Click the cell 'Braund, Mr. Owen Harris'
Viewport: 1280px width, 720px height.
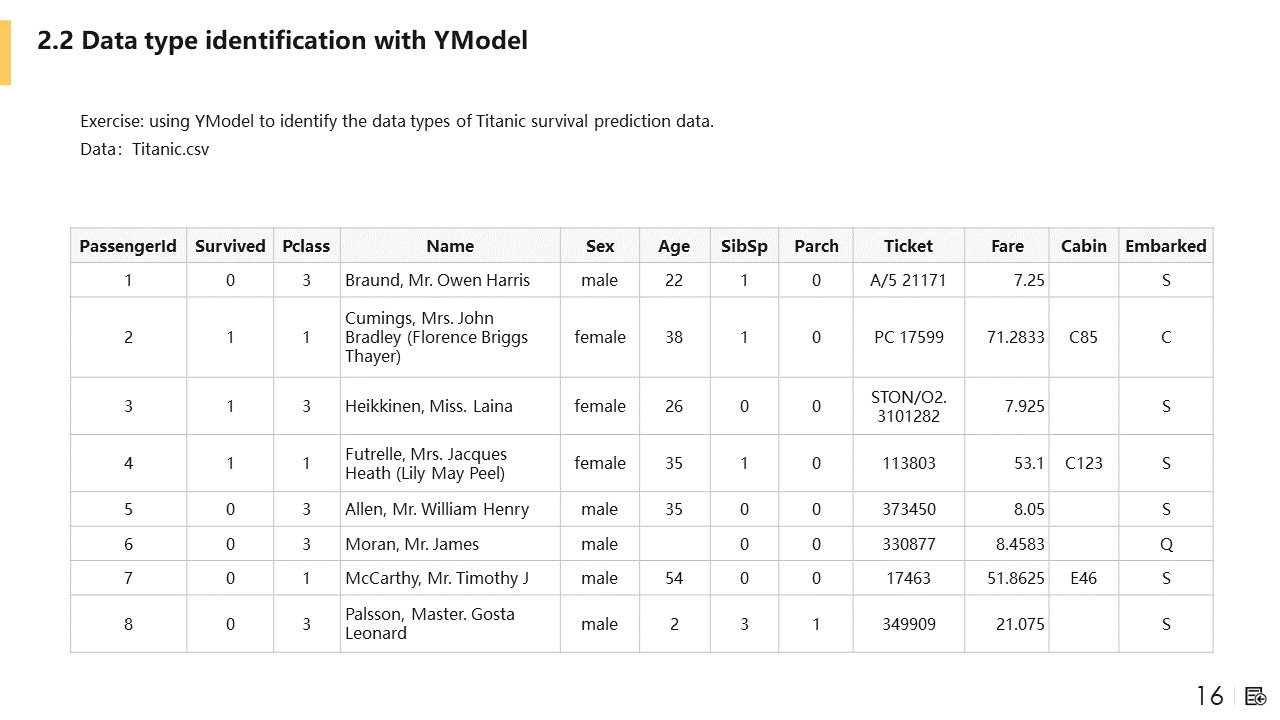pyautogui.click(x=437, y=280)
